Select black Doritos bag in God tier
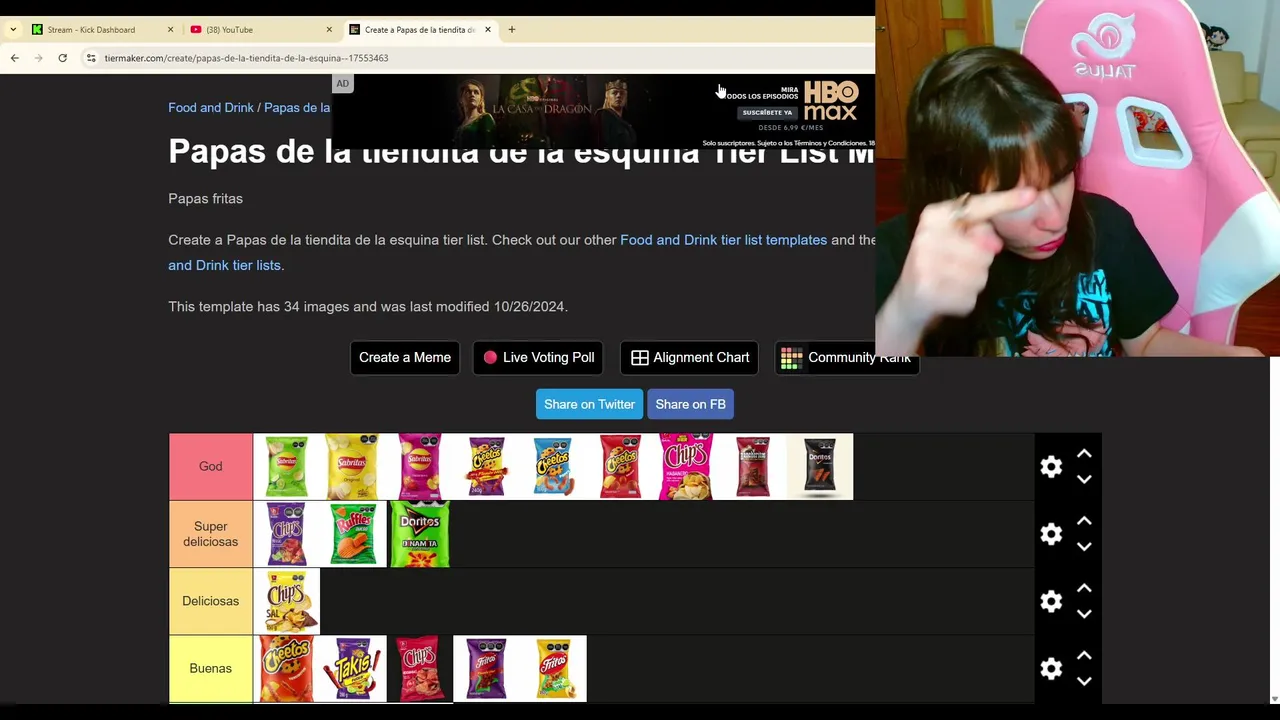 pos(820,466)
